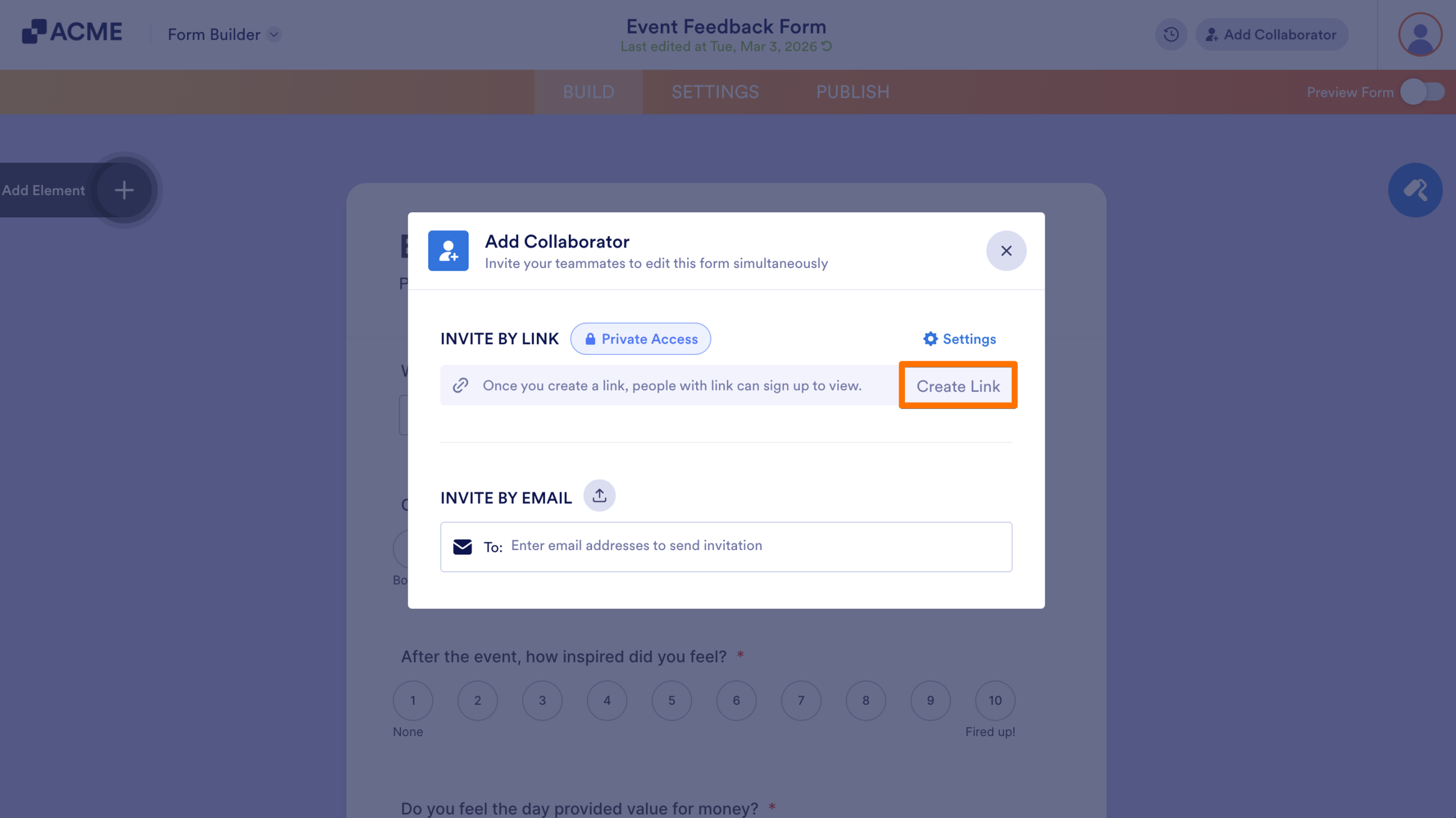This screenshot has width=1456, height=818.
Task: Click the ACME logo
Action: coord(72,32)
